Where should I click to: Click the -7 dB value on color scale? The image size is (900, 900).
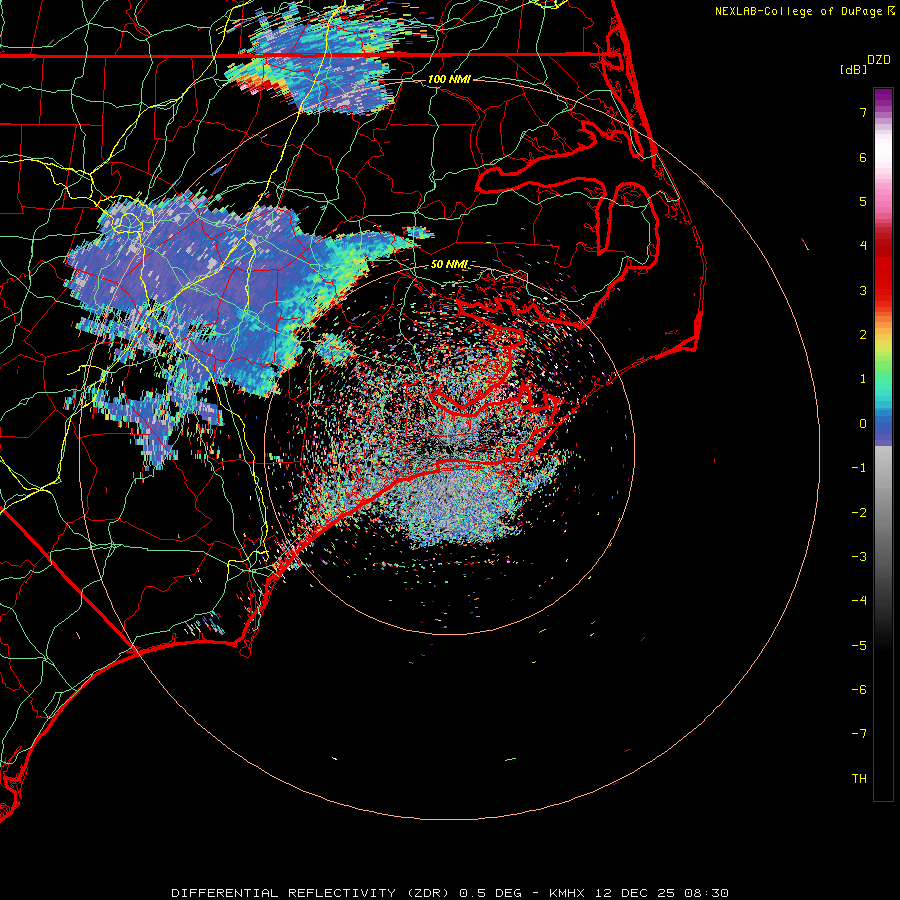click(859, 734)
